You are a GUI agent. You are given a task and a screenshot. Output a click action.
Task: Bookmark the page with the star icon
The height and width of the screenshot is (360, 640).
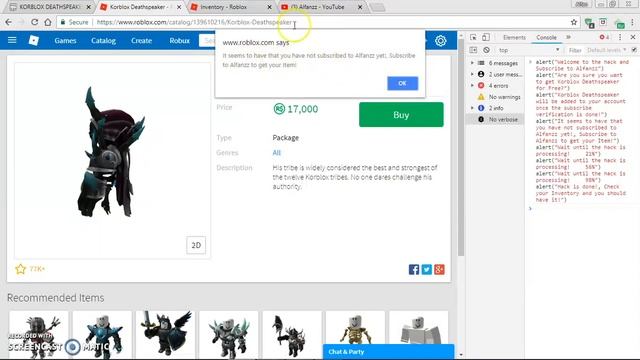[x=574, y=22]
